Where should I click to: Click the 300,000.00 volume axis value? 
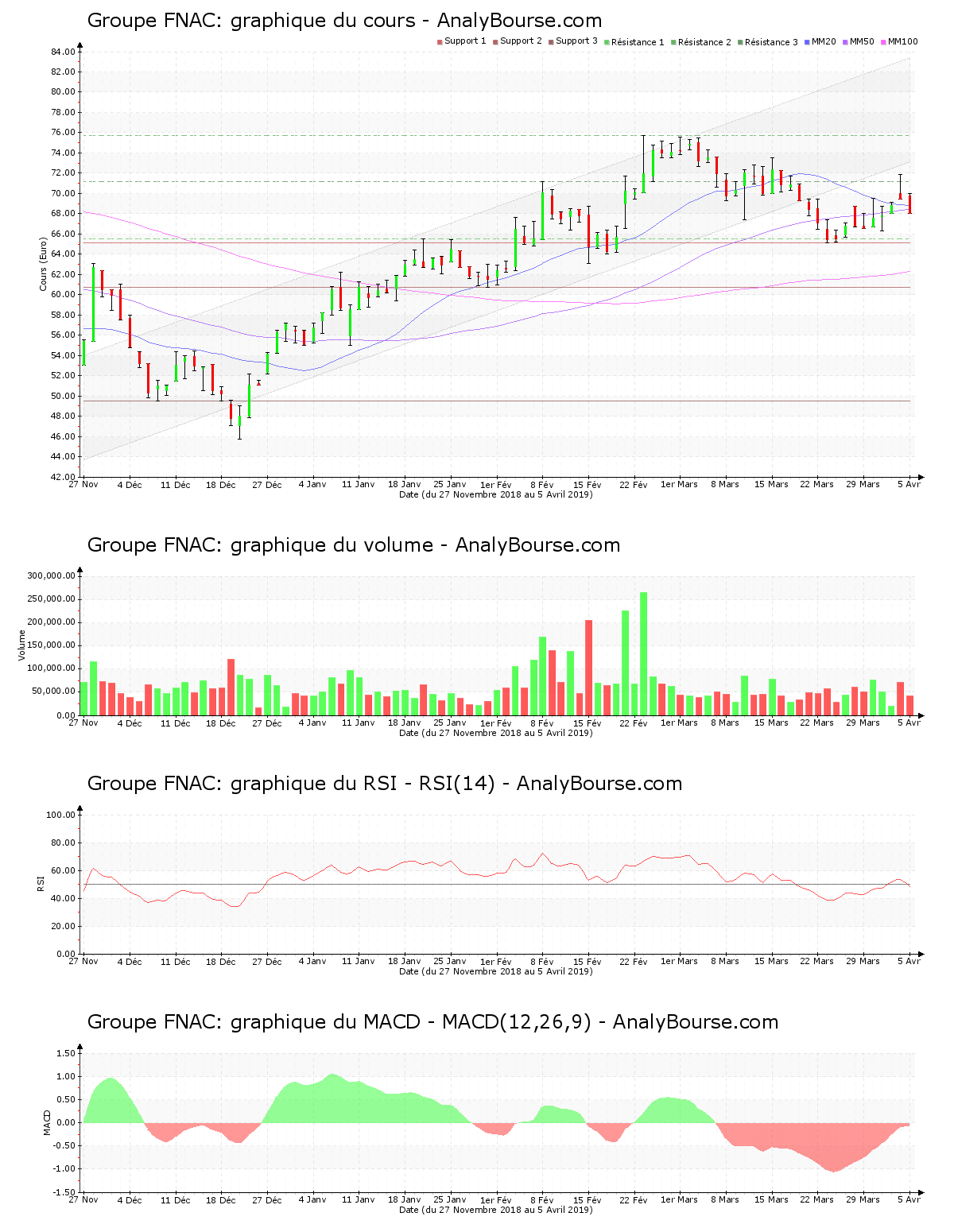tap(51, 576)
